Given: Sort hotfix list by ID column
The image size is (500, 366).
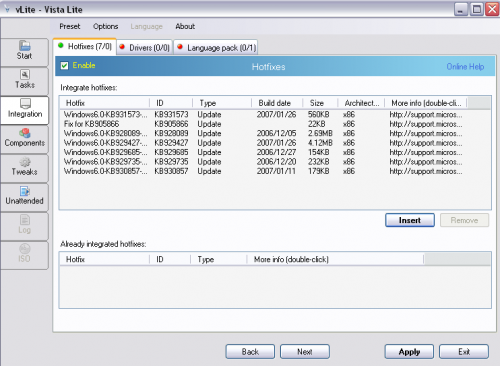Looking at the screenshot, I should click(171, 103).
